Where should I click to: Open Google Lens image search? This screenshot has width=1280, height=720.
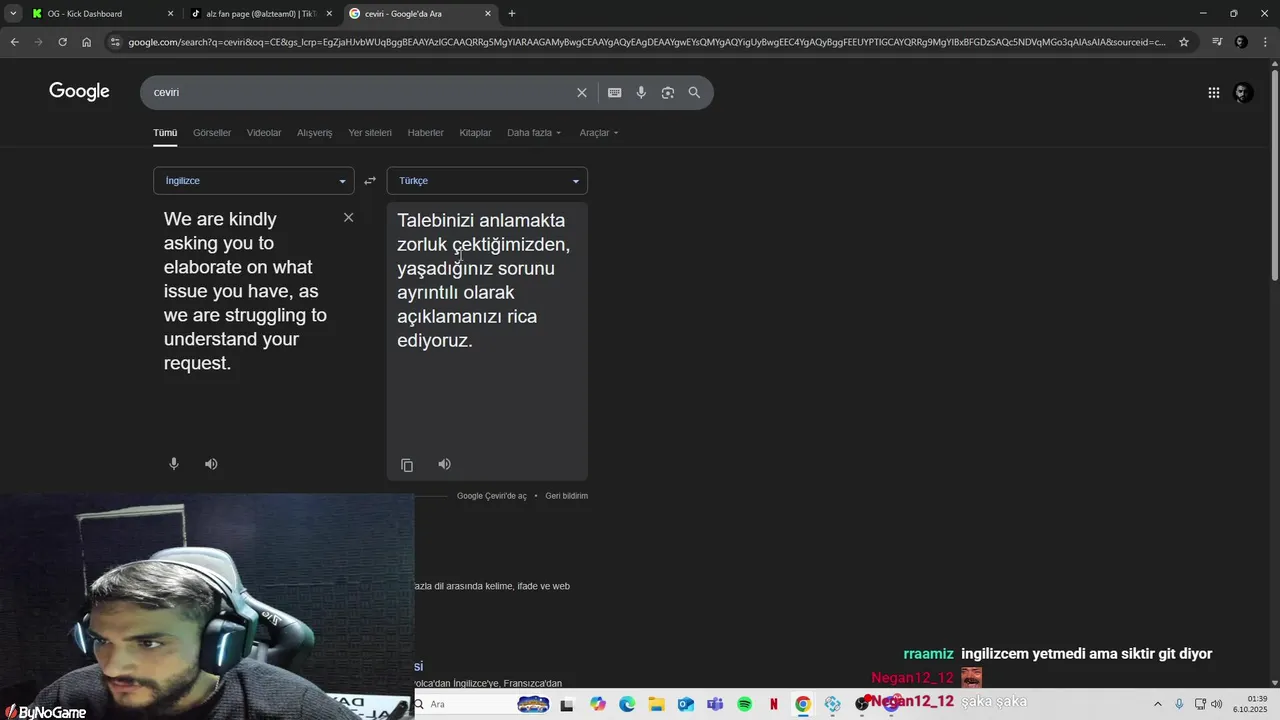pos(667,92)
